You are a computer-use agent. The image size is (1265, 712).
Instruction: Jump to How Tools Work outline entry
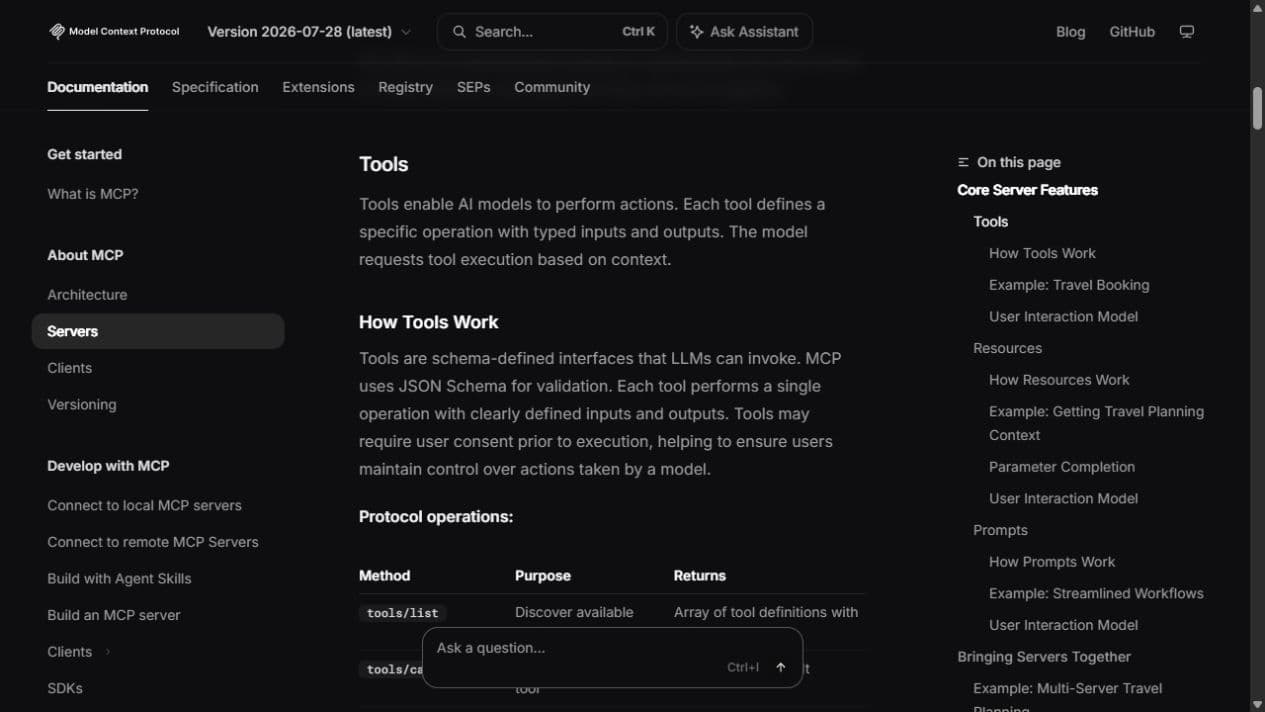click(1042, 254)
